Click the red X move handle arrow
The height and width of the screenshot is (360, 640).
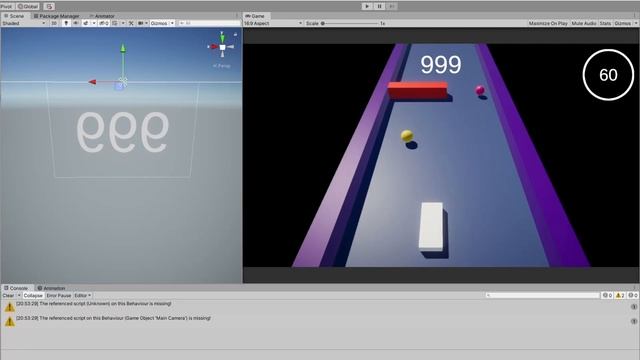tap(92, 82)
